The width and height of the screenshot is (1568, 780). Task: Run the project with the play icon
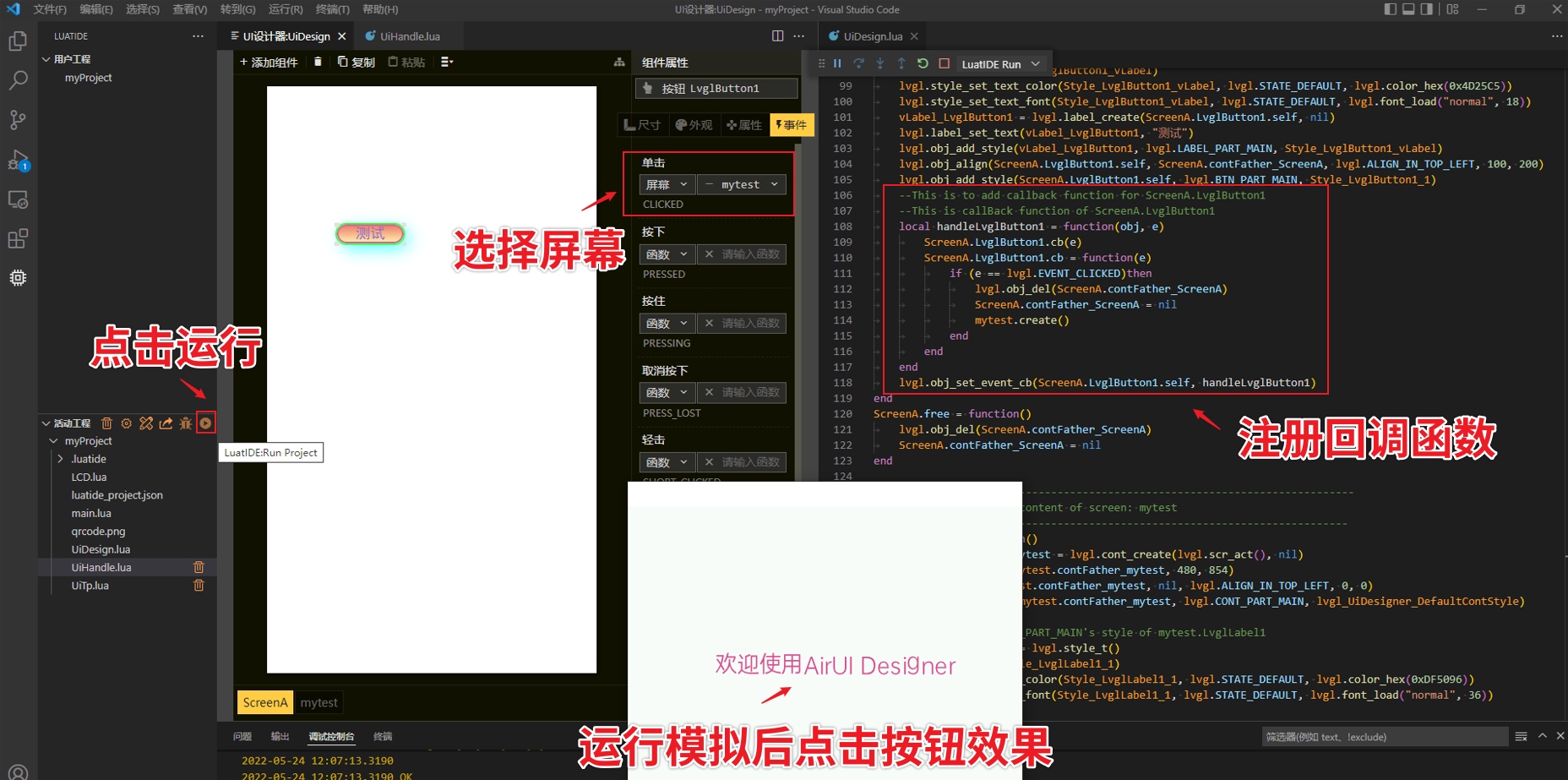tap(204, 423)
